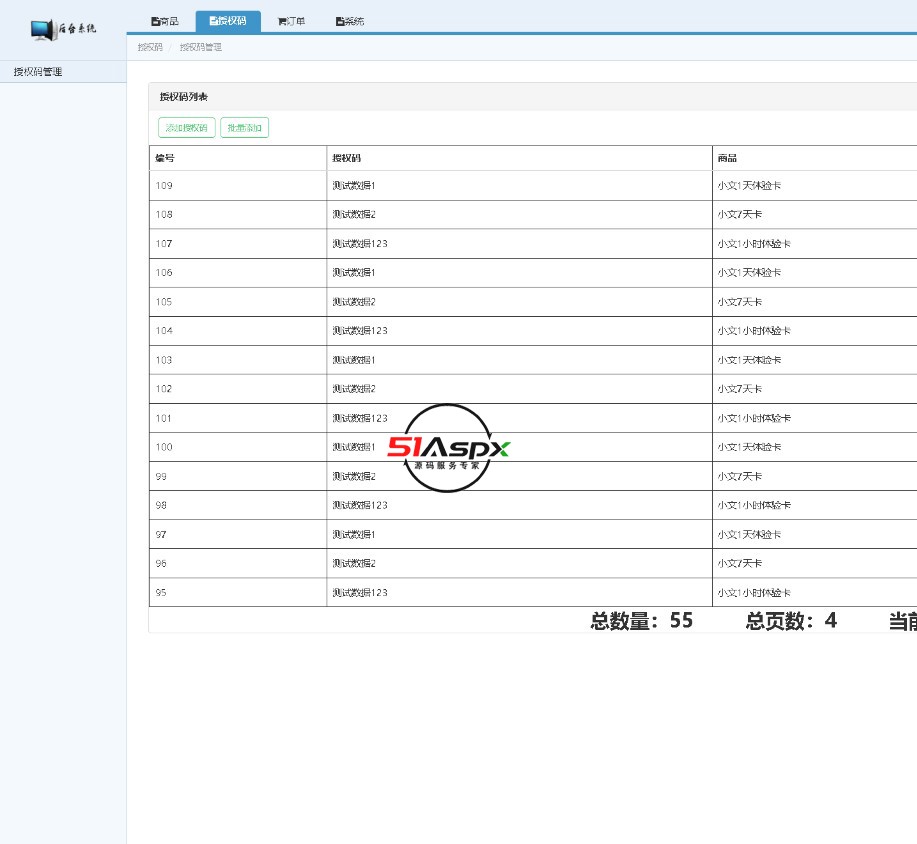This screenshot has width=917, height=844.
Task: Switch to the 授权码 tab
Action: [x=228, y=21]
